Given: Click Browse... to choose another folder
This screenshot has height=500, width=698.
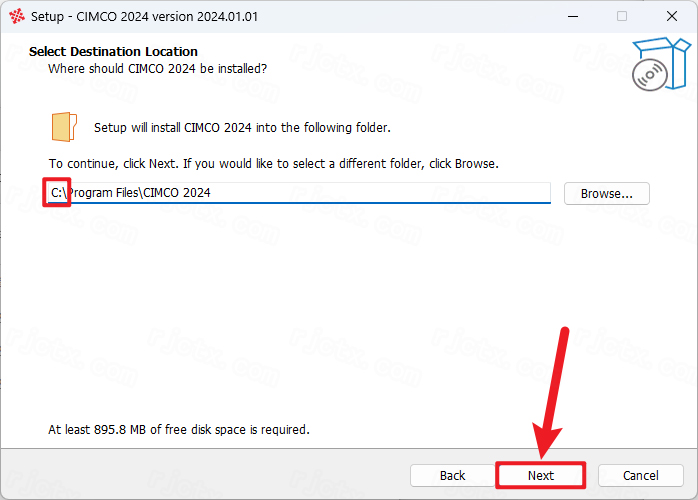Looking at the screenshot, I should (x=606, y=194).
